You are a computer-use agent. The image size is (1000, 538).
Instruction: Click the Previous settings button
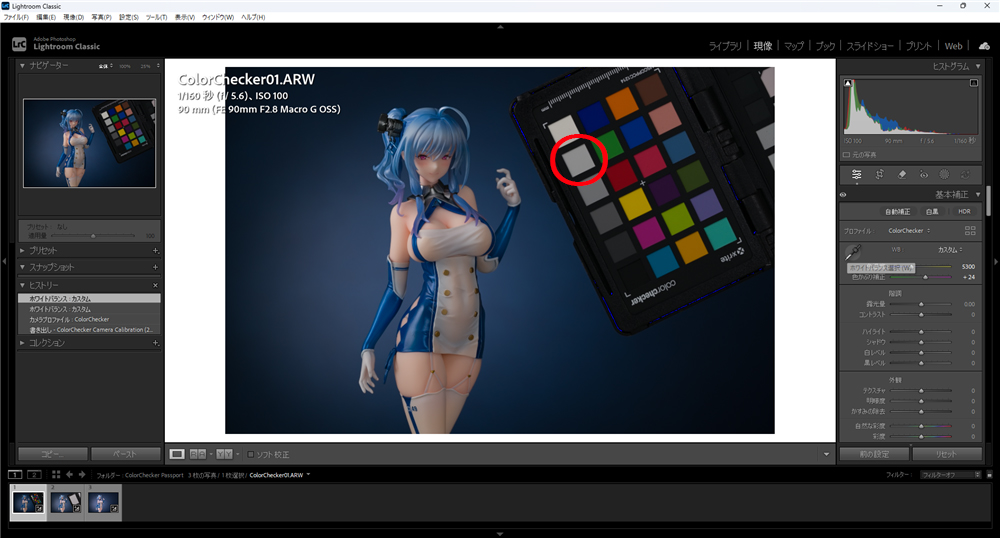click(874, 454)
